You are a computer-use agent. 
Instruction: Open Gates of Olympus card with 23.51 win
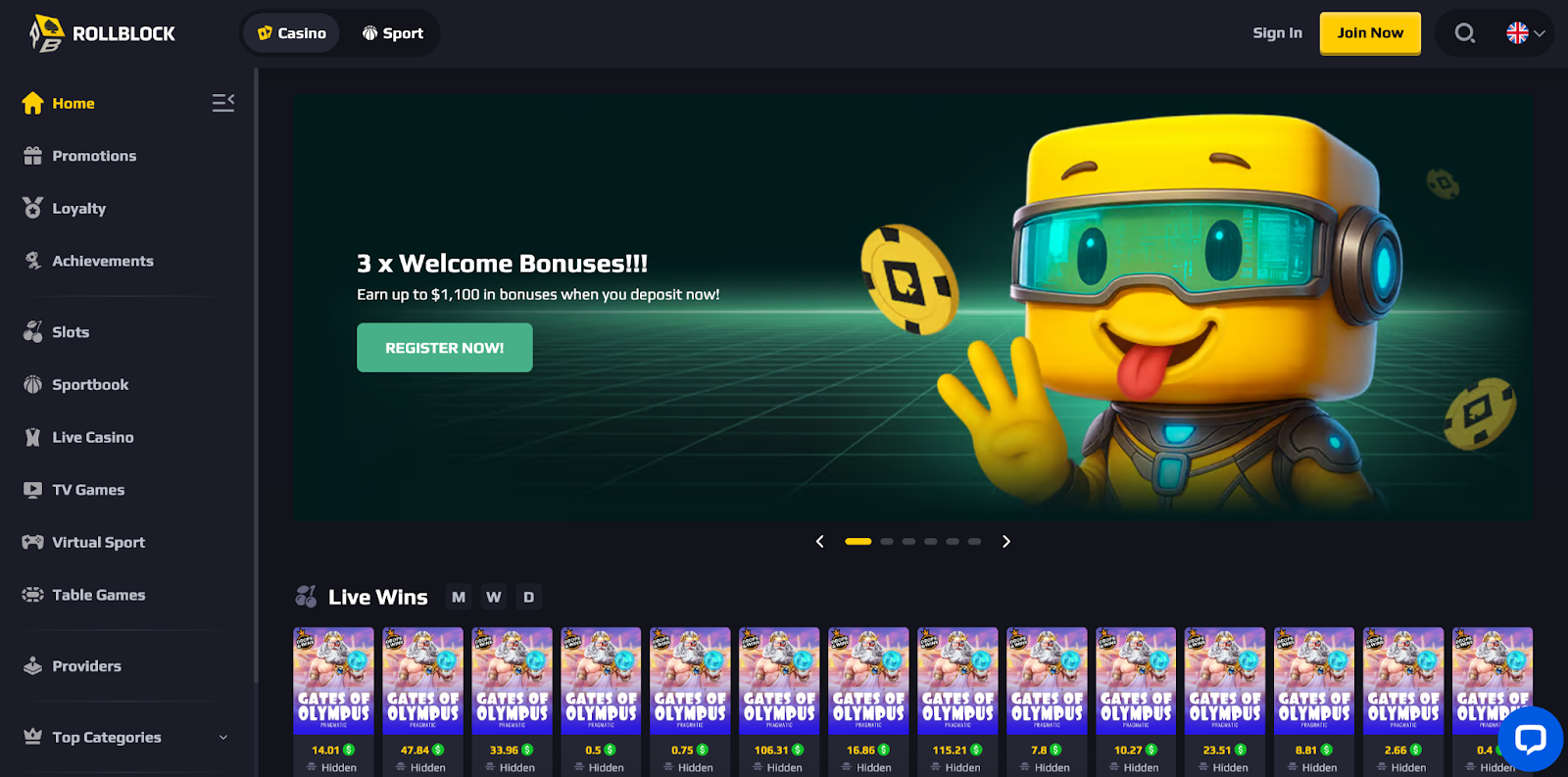pos(1225,681)
